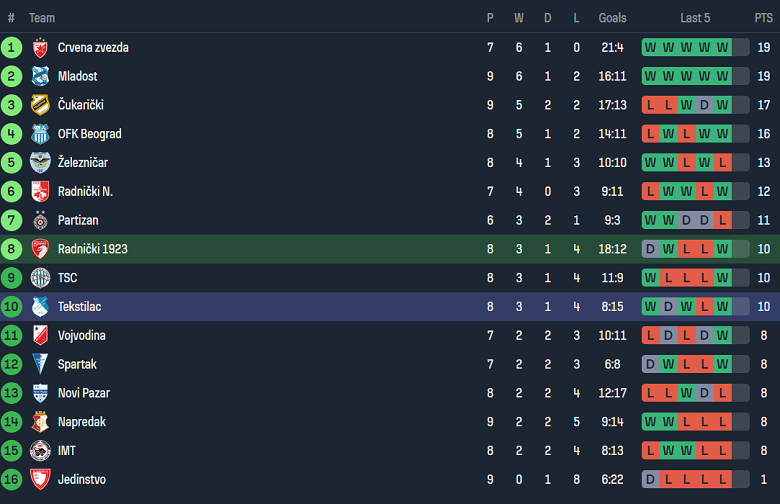The width and height of the screenshot is (780, 504).
Task: Click the rank 1 position badge
Action: click(x=12, y=47)
